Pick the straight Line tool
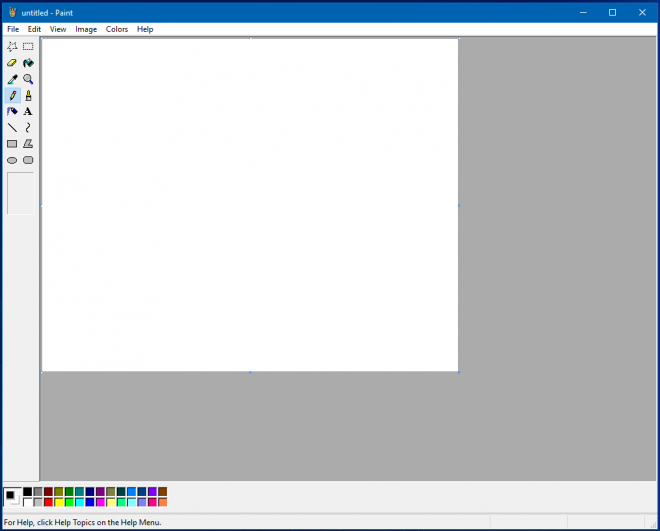660x531 pixels. 12,128
